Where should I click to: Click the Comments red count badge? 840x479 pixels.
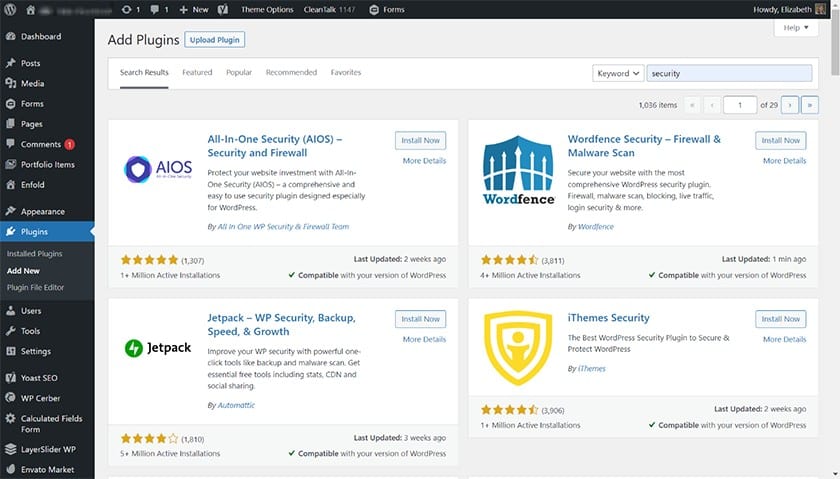tap(70, 144)
